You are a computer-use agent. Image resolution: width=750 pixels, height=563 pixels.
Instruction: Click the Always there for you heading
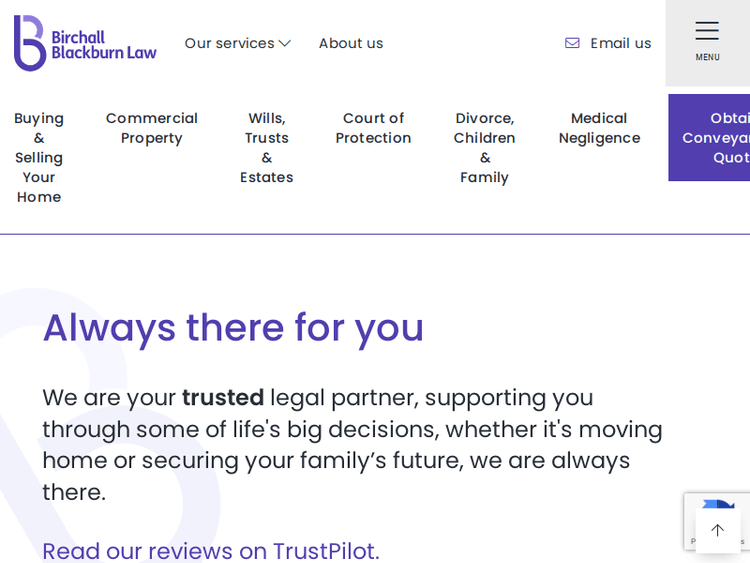pyautogui.click(x=233, y=327)
